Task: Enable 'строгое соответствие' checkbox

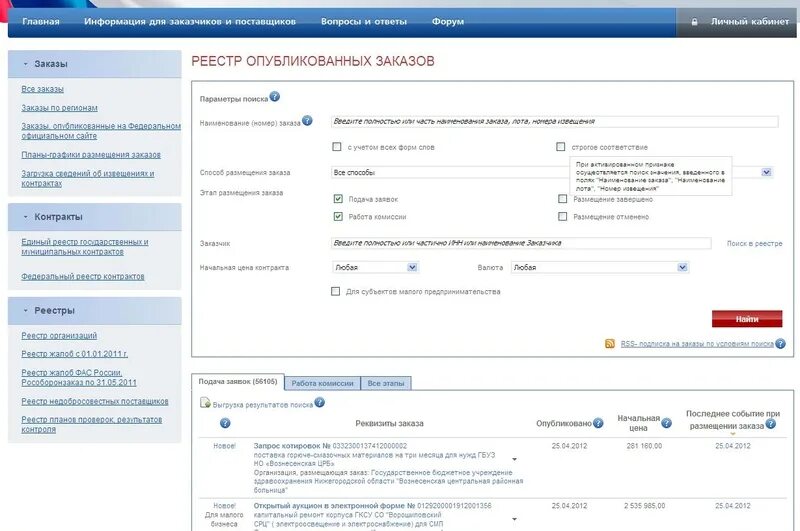Action: pyautogui.click(x=561, y=147)
